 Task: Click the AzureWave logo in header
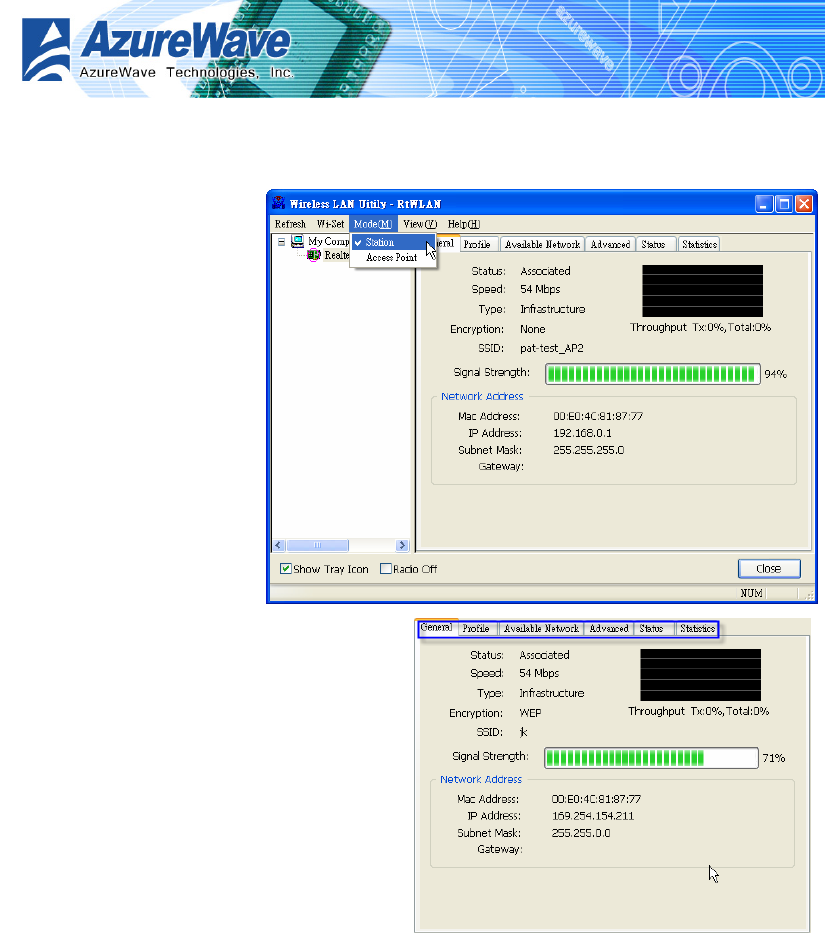[x=158, y=49]
